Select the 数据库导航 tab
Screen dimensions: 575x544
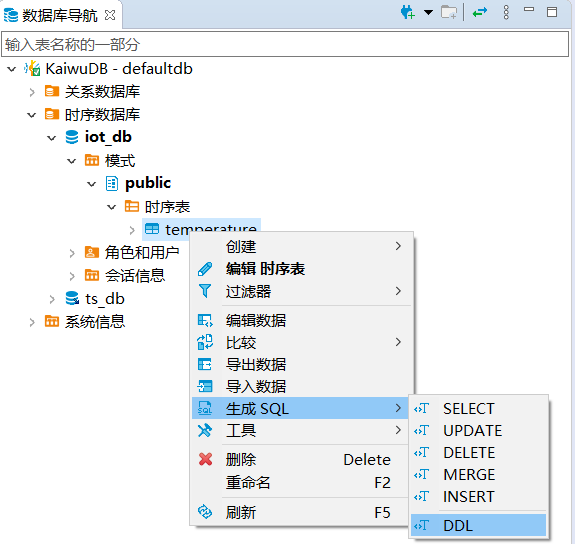(60, 15)
